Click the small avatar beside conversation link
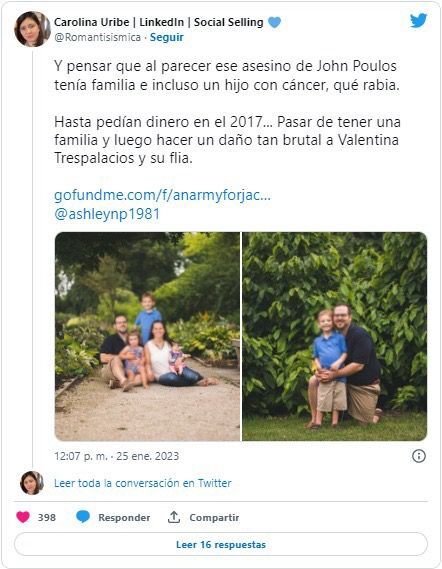 click(x=32, y=483)
